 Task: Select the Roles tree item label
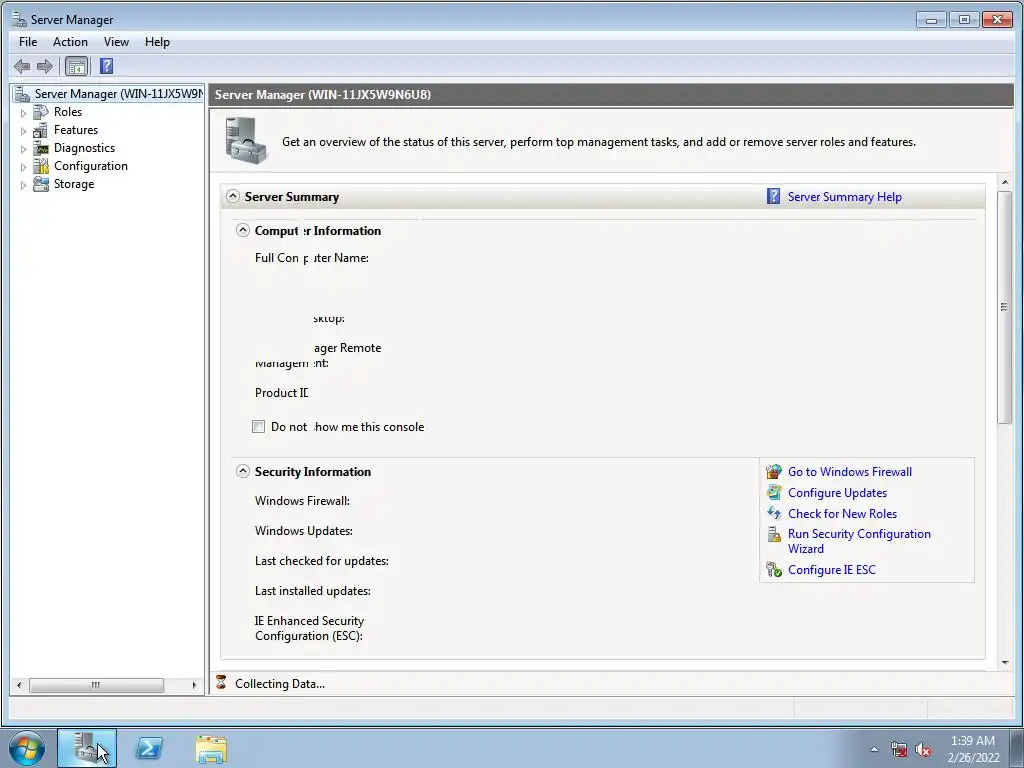coord(68,112)
